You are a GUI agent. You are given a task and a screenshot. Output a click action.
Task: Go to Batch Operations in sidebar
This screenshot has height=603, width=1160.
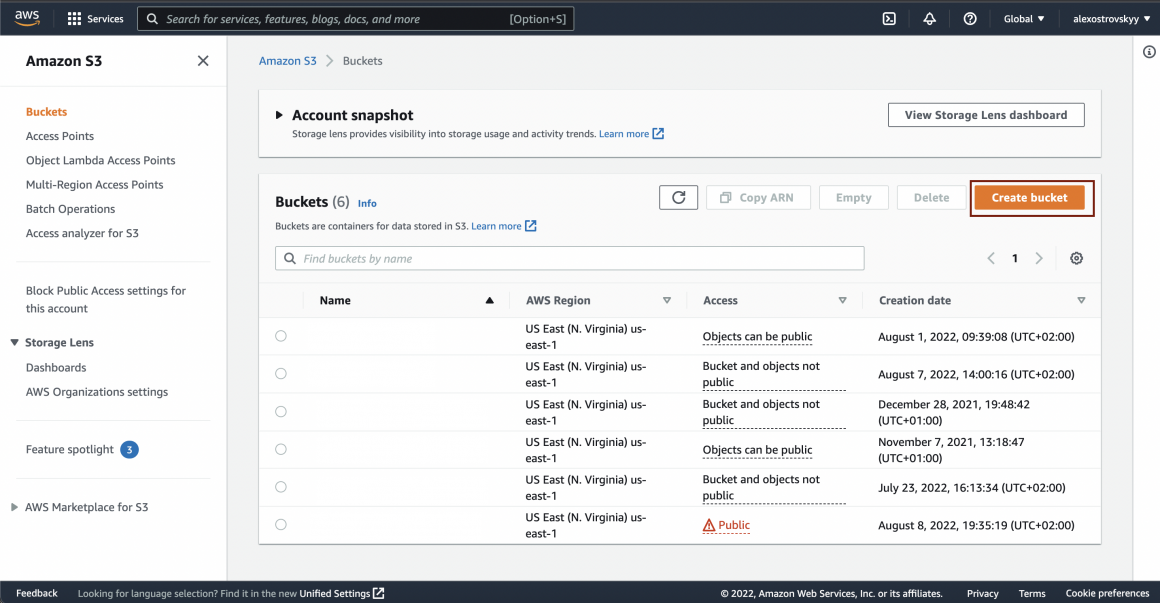pyautogui.click(x=70, y=209)
